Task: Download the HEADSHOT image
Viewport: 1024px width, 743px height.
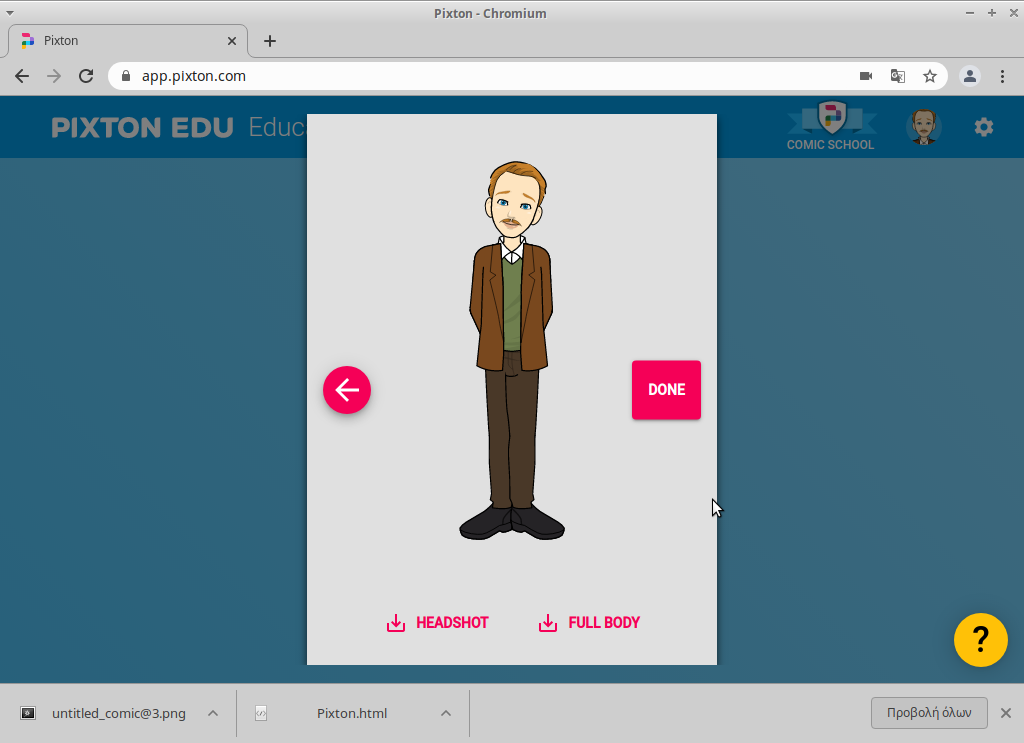Action: (438, 623)
